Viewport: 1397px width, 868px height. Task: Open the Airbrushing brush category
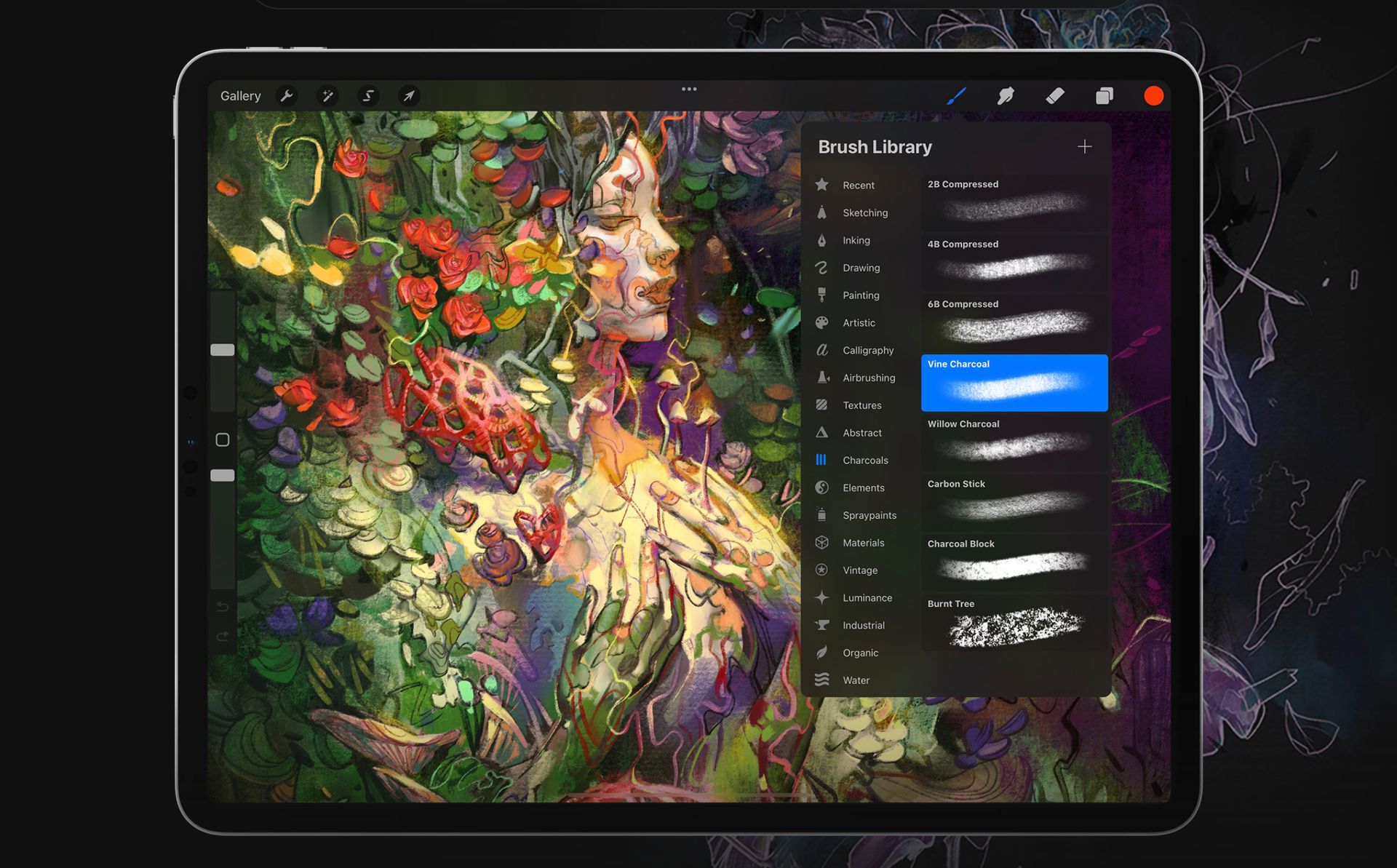pyautogui.click(x=868, y=378)
